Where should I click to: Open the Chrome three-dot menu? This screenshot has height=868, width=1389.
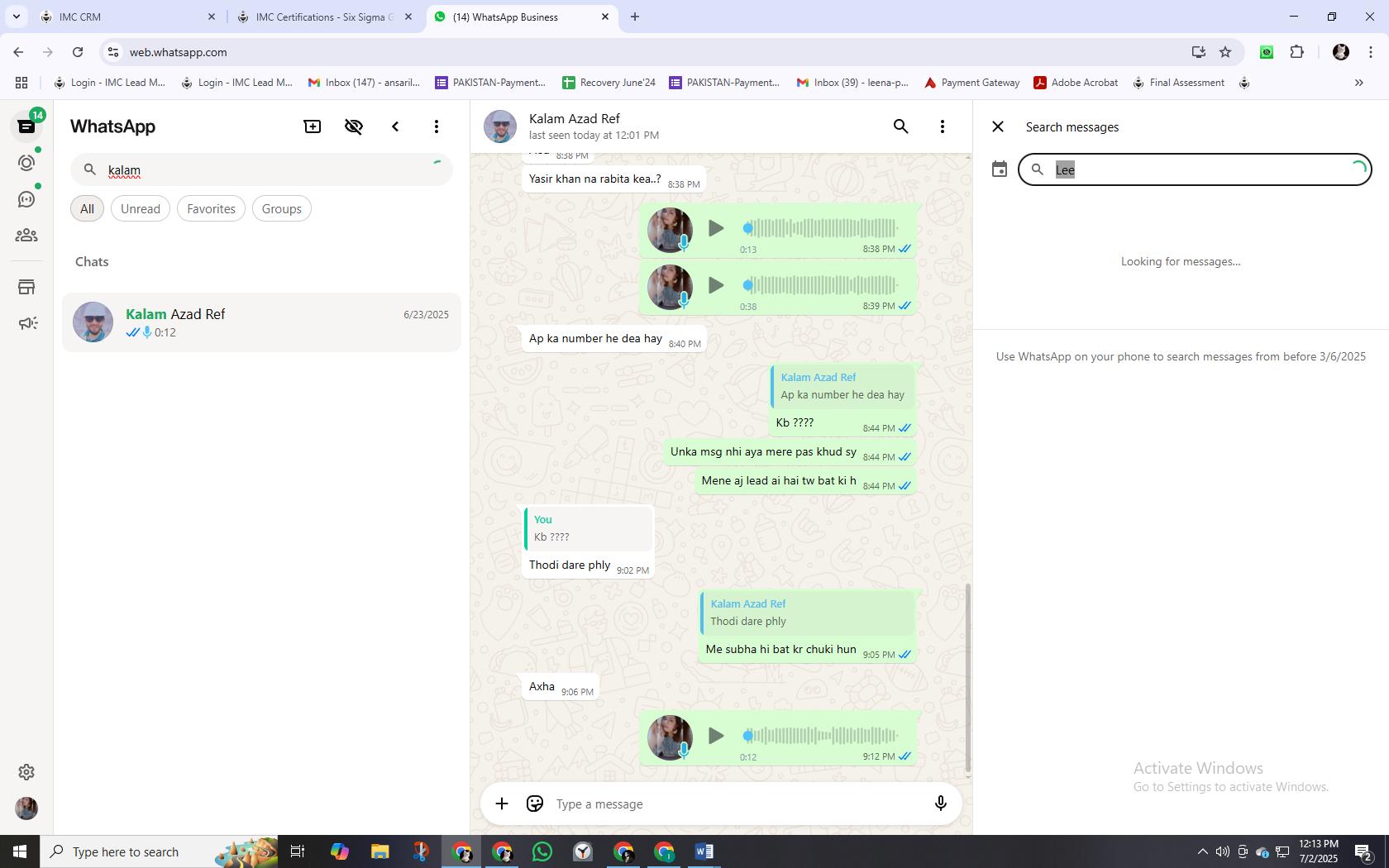click(1371, 52)
